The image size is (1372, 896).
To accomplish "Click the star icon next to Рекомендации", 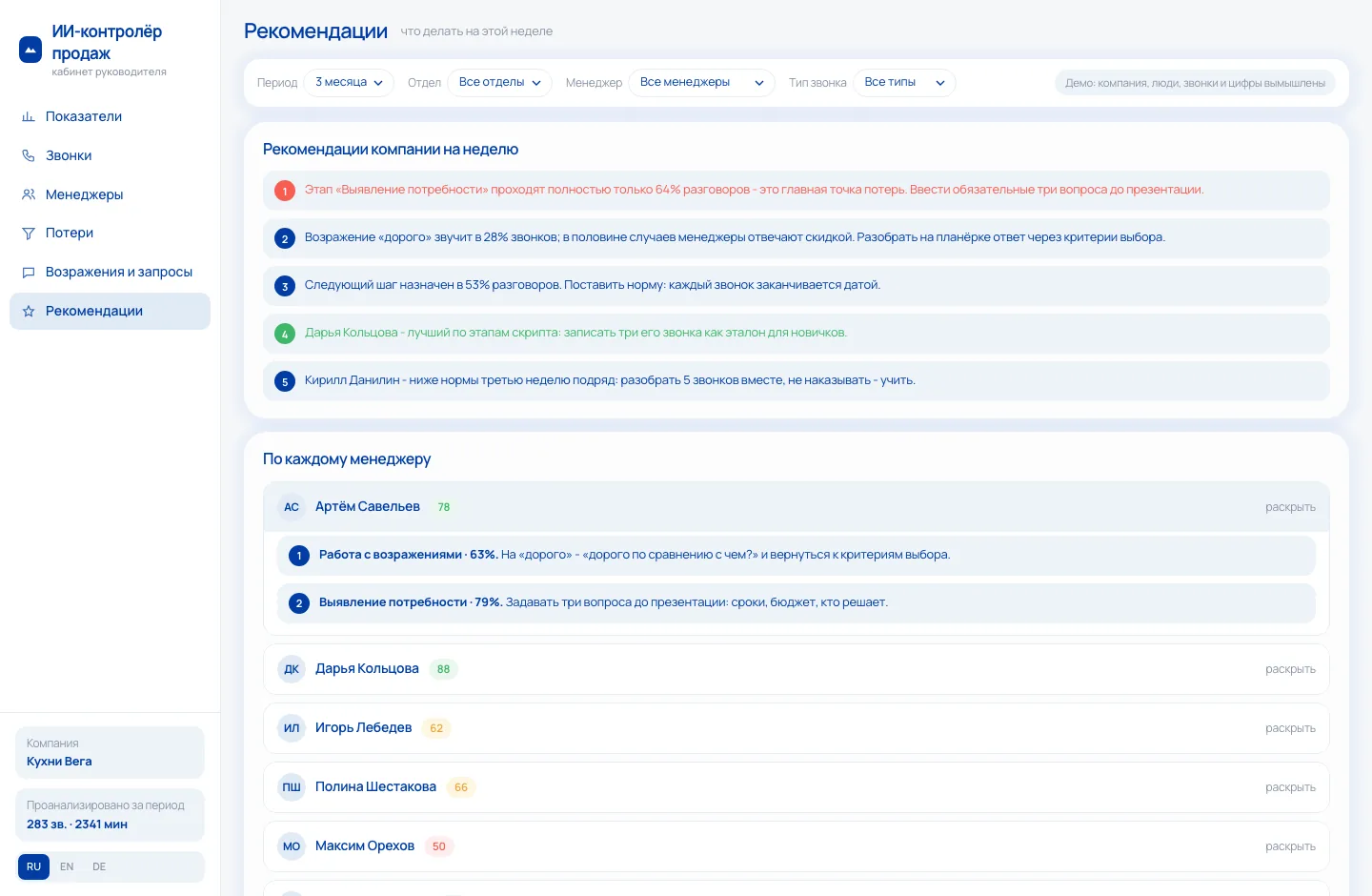I will click(29, 312).
